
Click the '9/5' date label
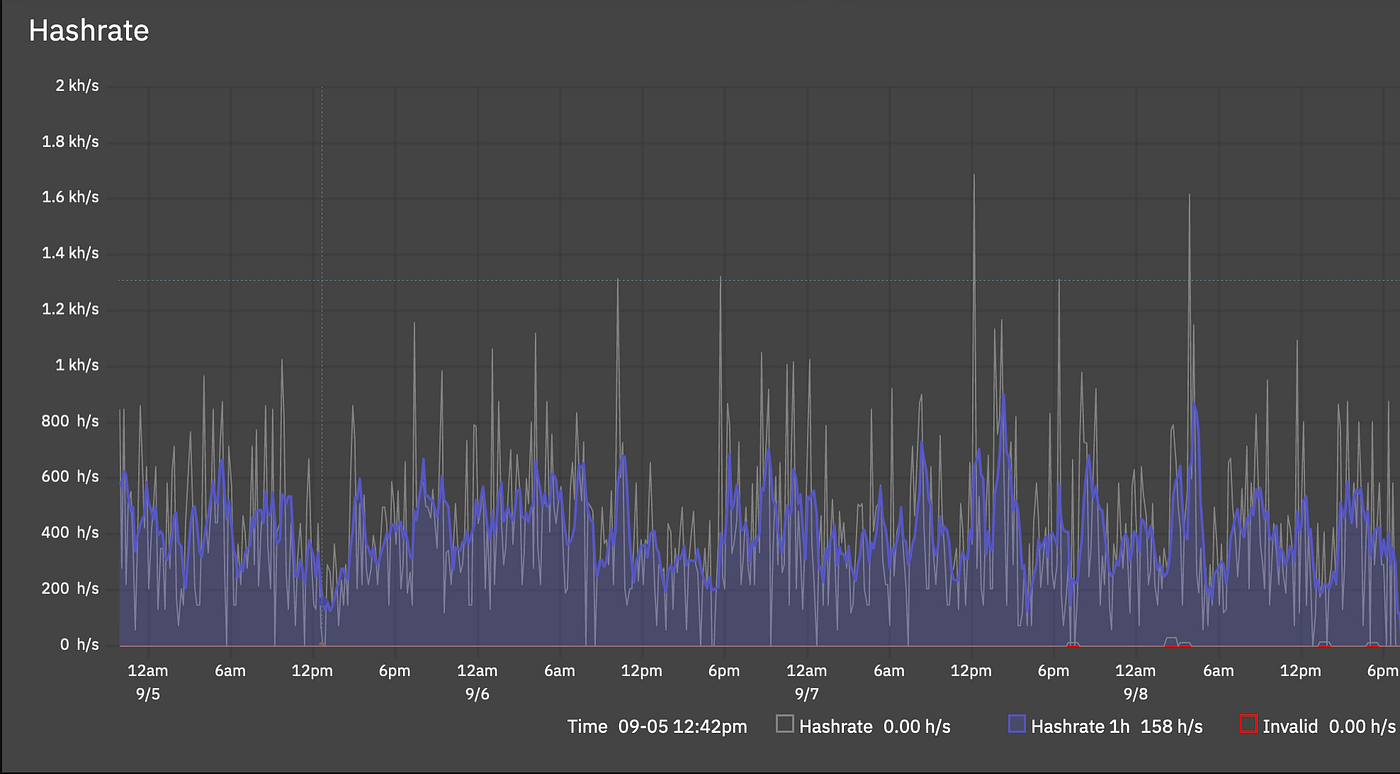point(148,694)
